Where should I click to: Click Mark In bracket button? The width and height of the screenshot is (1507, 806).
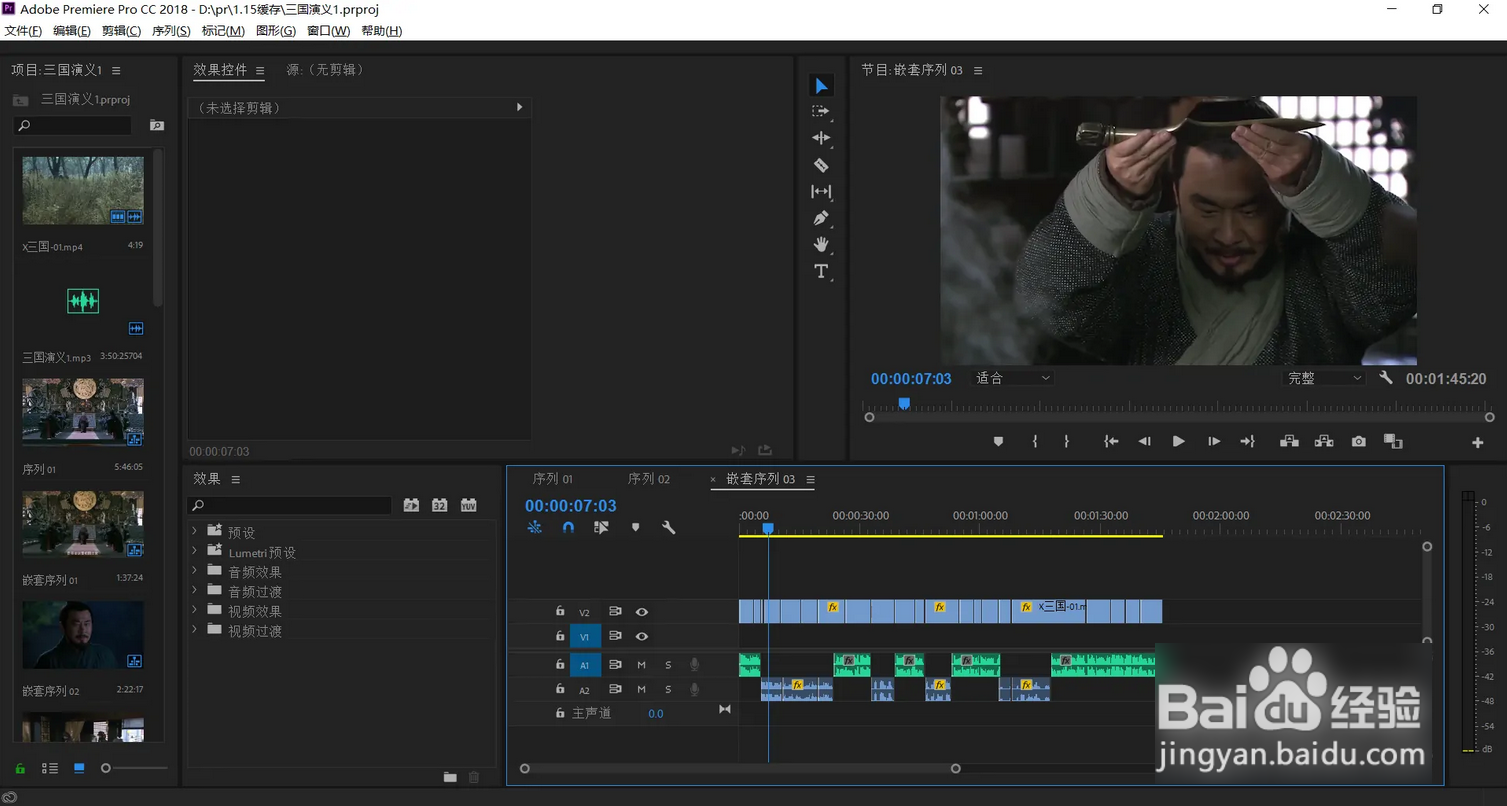(x=1035, y=441)
